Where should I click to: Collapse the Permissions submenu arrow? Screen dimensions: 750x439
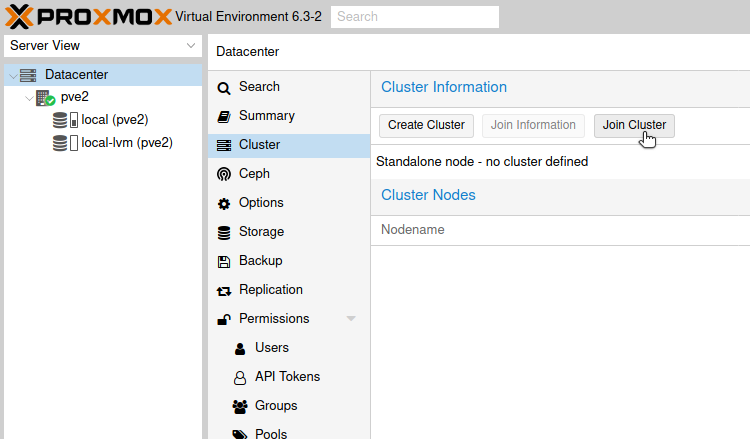pos(351,318)
